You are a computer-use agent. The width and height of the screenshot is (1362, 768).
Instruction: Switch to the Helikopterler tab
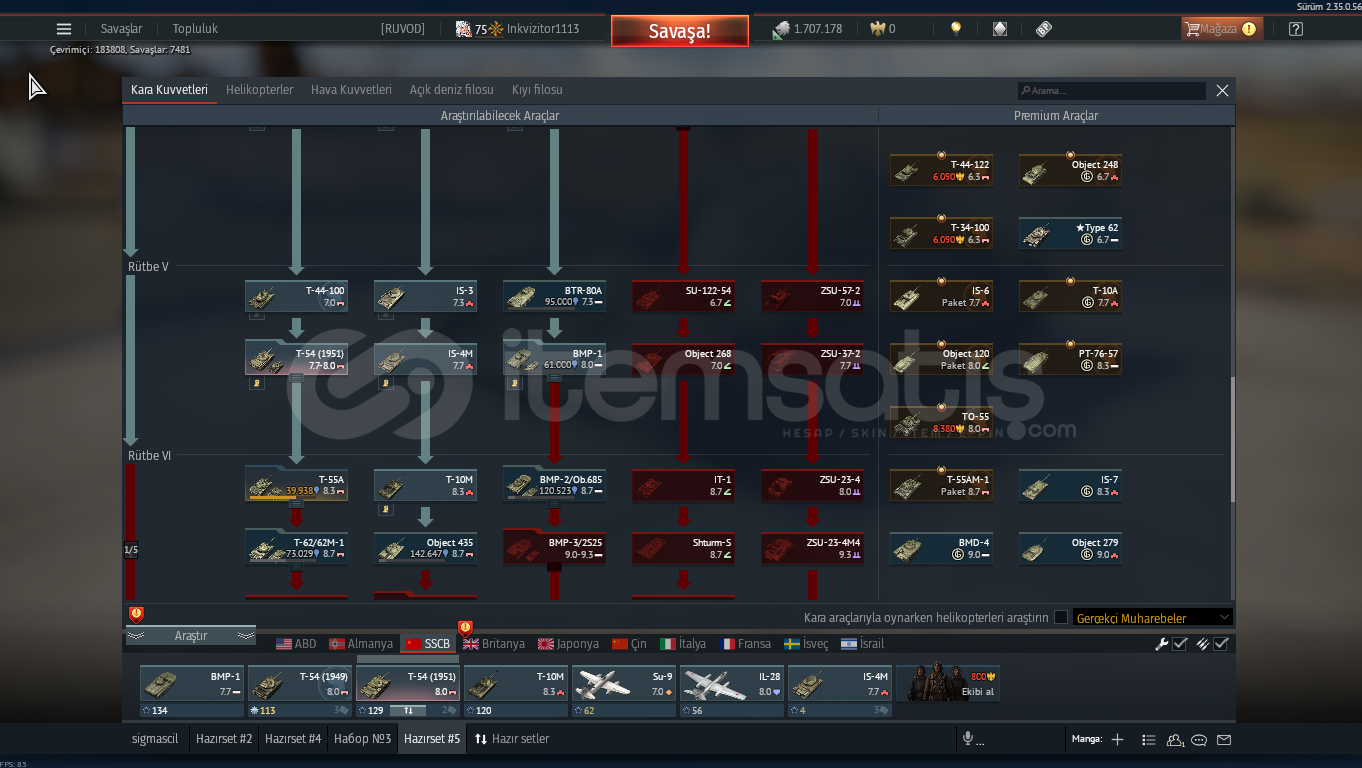point(259,90)
